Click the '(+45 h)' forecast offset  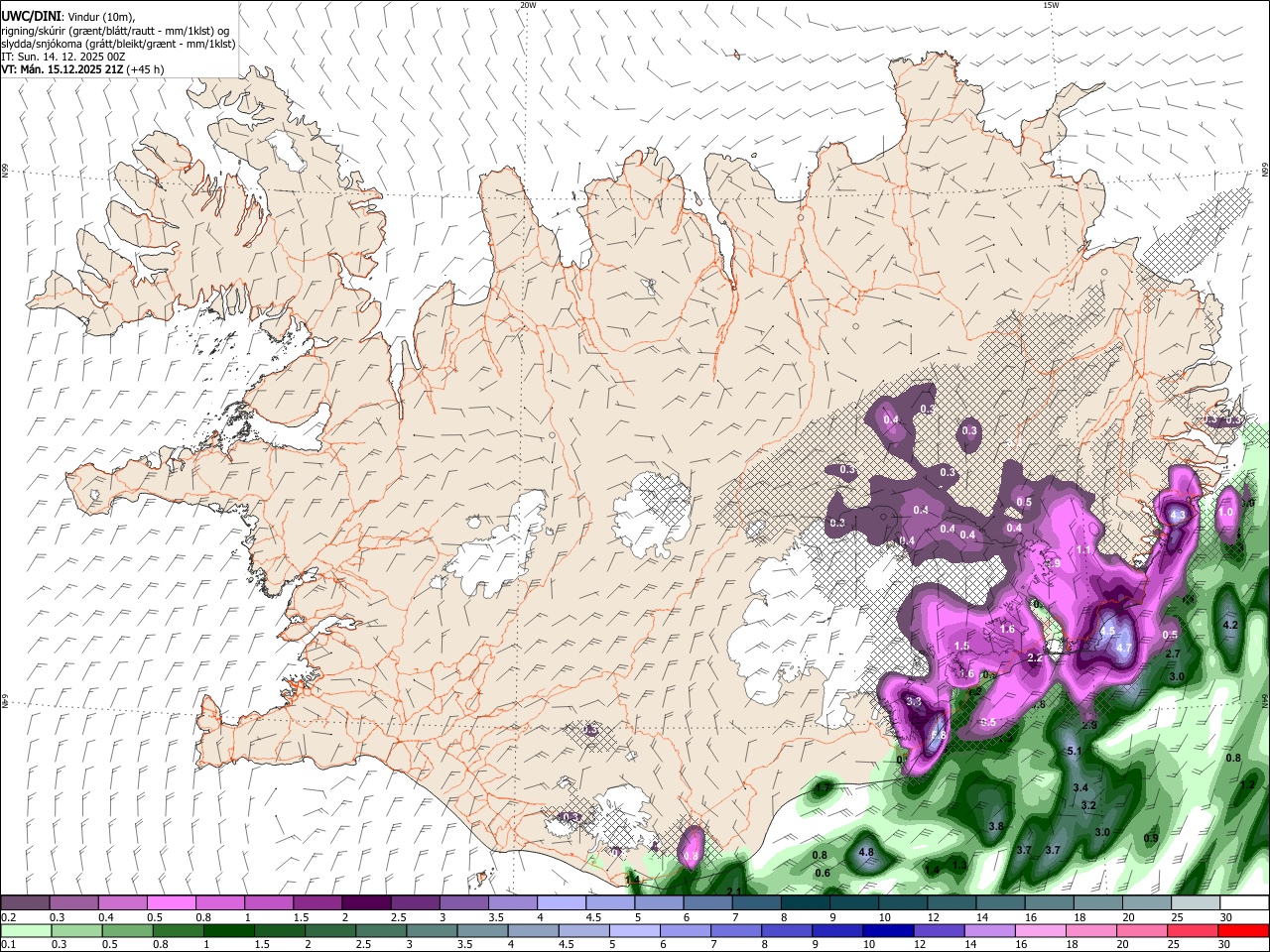coord(145,69)
